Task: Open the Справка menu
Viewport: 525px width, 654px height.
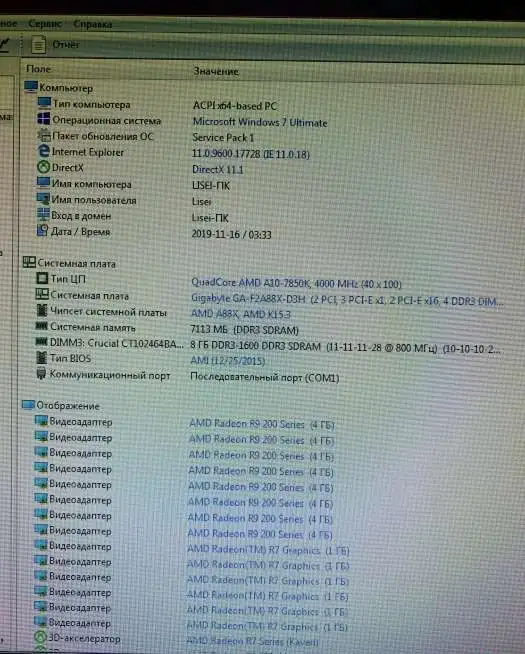Action: pyautogui.click(x=93, y=24)
